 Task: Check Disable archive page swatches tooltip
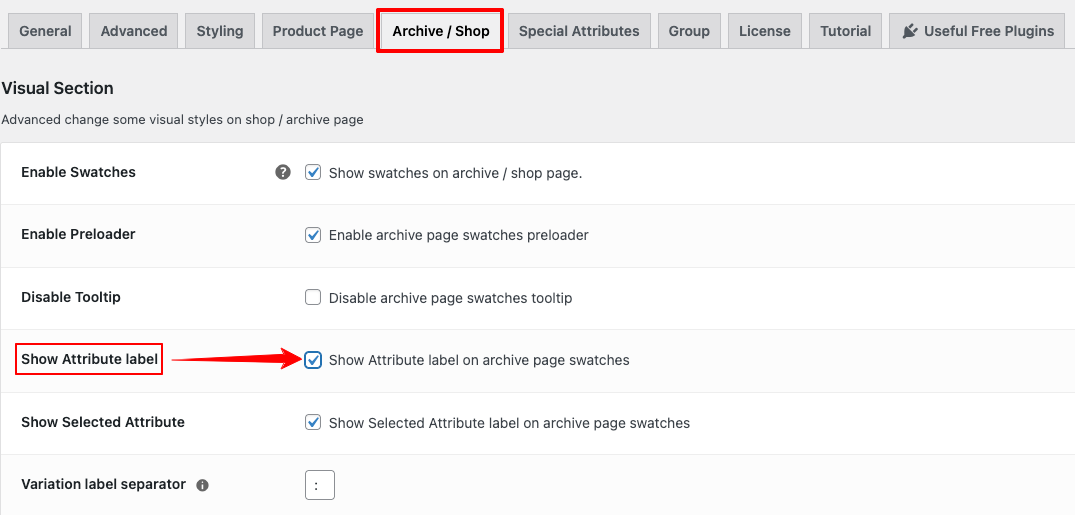[x=313, y=298]
